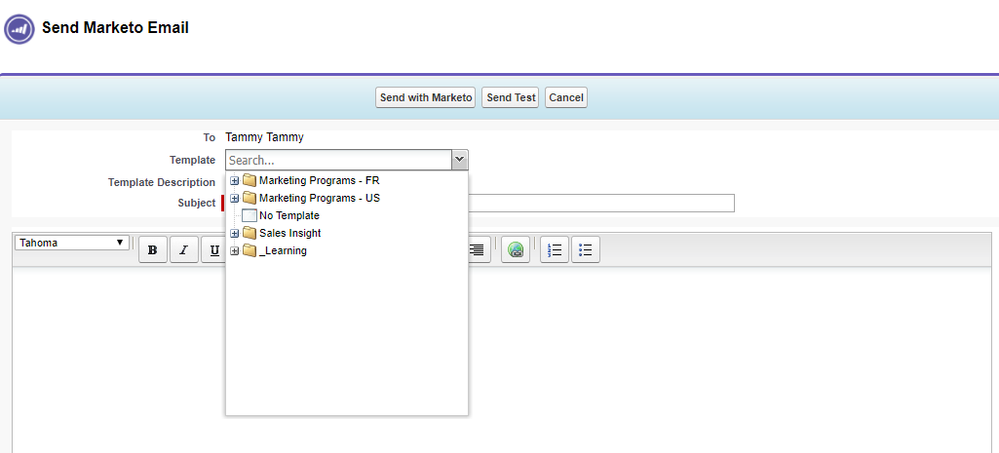This screenshot has height=453, width=999.
Task: Insert a numbered list
Action: [x=555, y=250]
